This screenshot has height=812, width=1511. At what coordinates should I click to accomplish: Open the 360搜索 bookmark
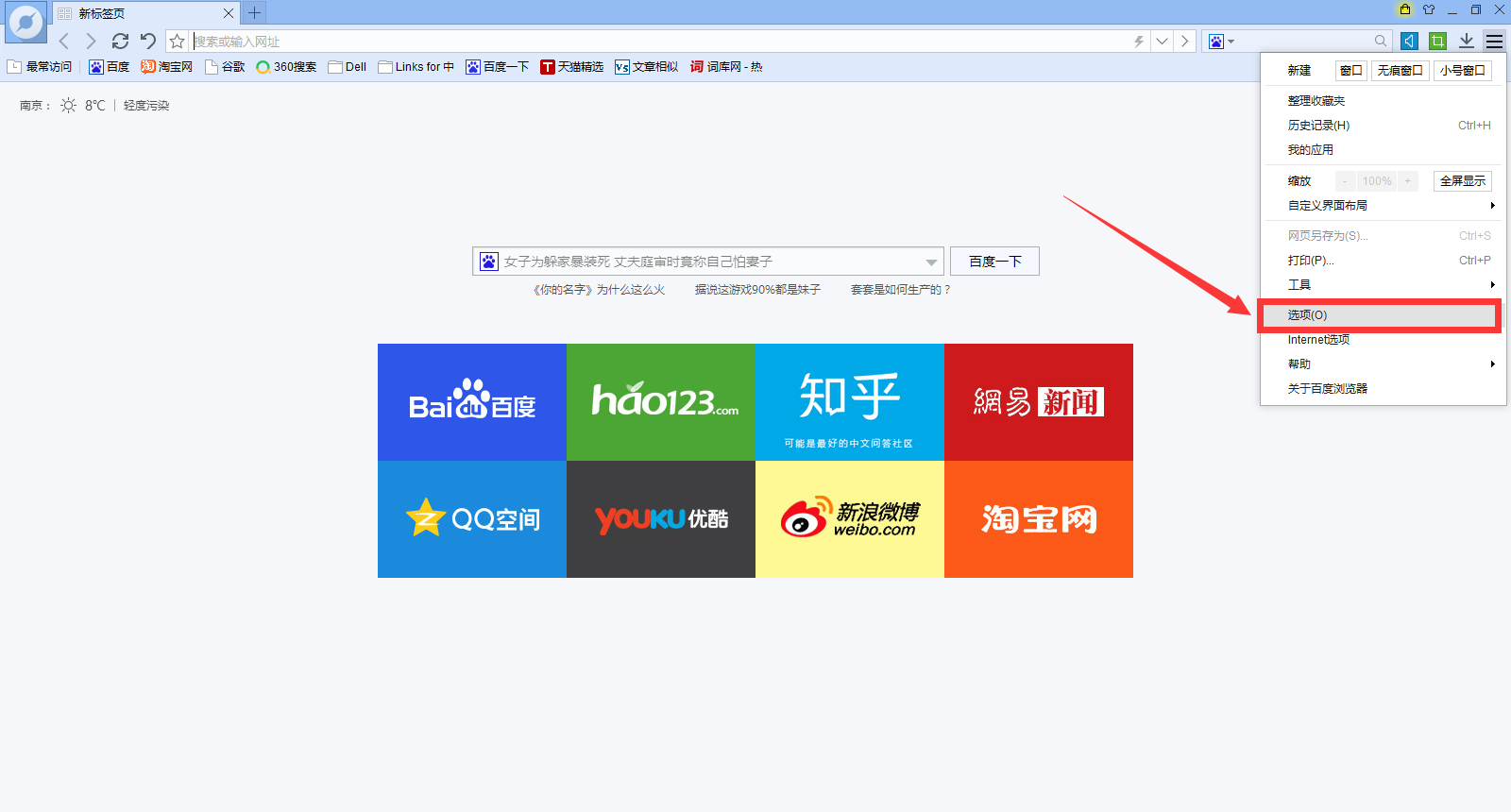coord(286,67)
